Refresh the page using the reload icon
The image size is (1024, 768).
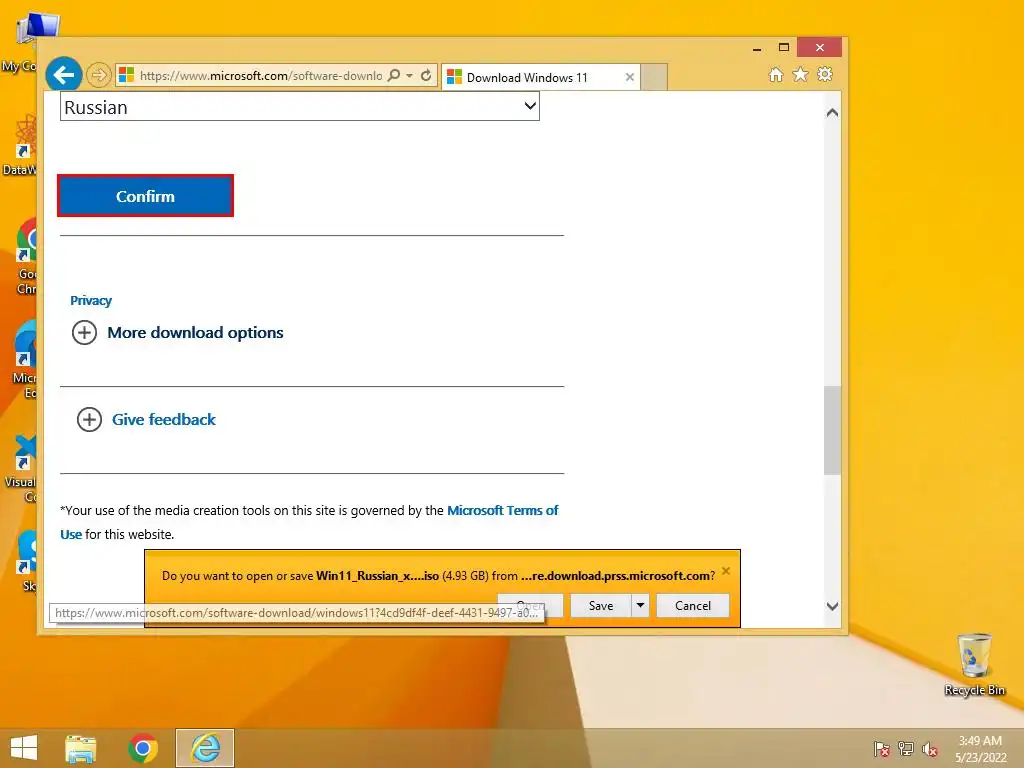[x=426, y=75]
